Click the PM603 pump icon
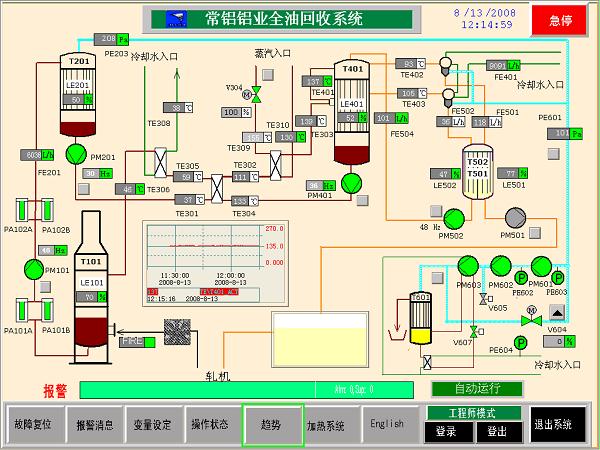The width and height of the screenshot is (600, 450). tap(468, 266)
